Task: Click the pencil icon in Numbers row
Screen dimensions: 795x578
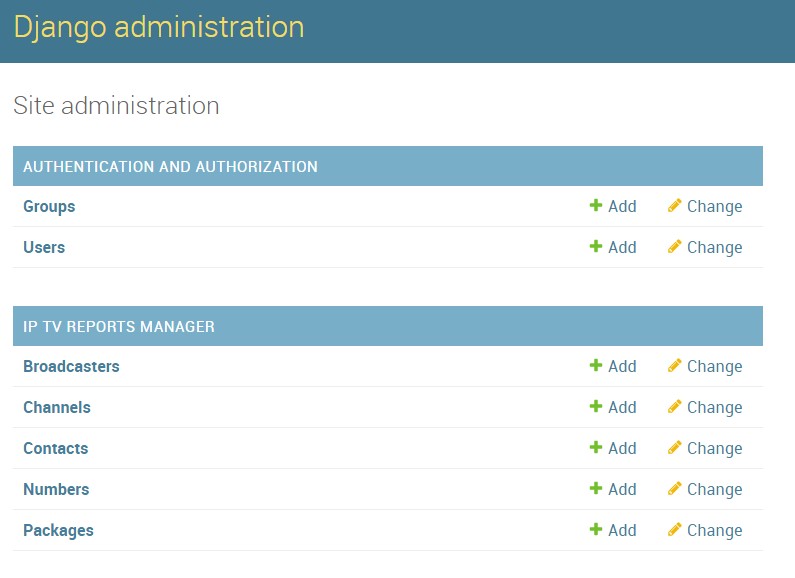Action: (x=674, y=489)
